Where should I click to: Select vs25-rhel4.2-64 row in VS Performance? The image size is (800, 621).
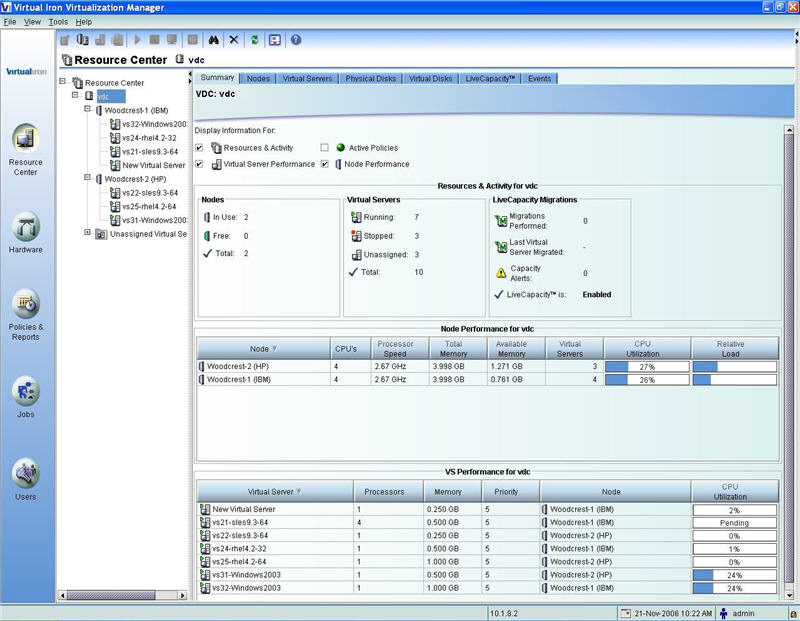coord(487,562)
